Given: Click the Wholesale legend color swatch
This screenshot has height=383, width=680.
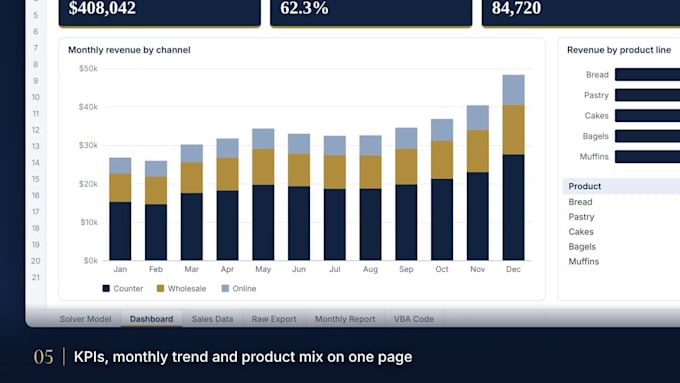Looking at the screenshot, I should [x=160, y=288].
